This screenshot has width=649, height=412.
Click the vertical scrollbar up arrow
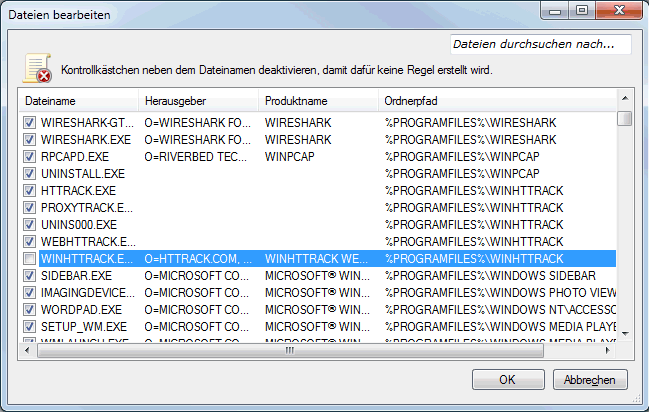pos(625,99)
